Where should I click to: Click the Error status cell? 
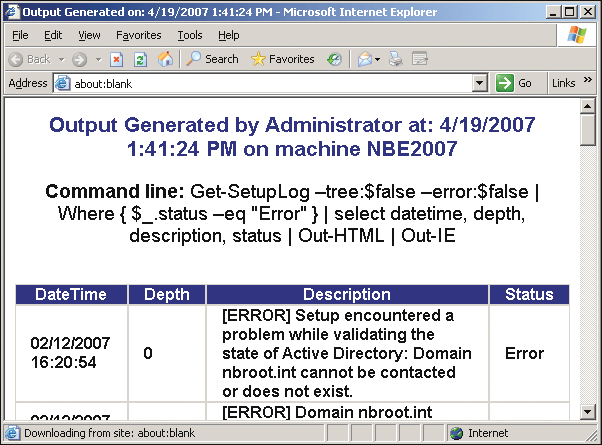coord(529,353)
